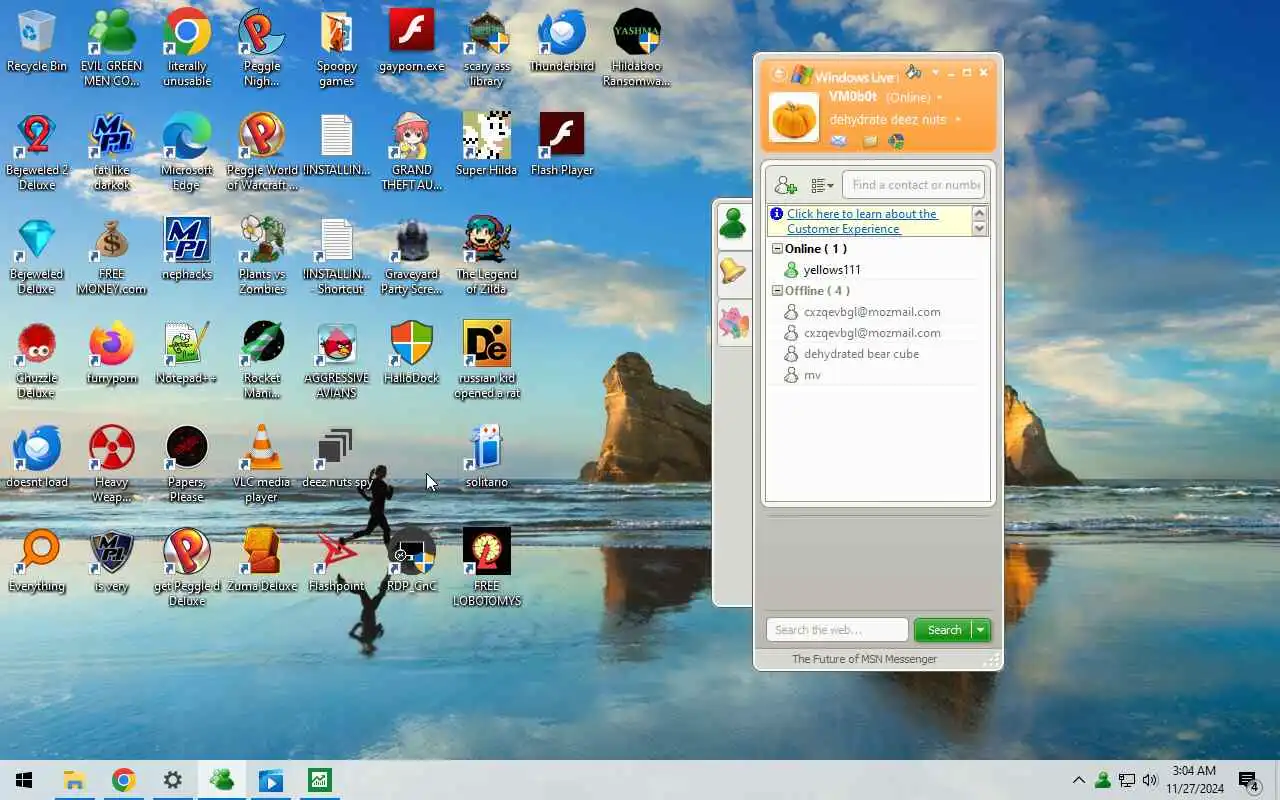Click 'The Future of MSN Messenger' footer text
The image size is (1280, 800).
point(864,659)
